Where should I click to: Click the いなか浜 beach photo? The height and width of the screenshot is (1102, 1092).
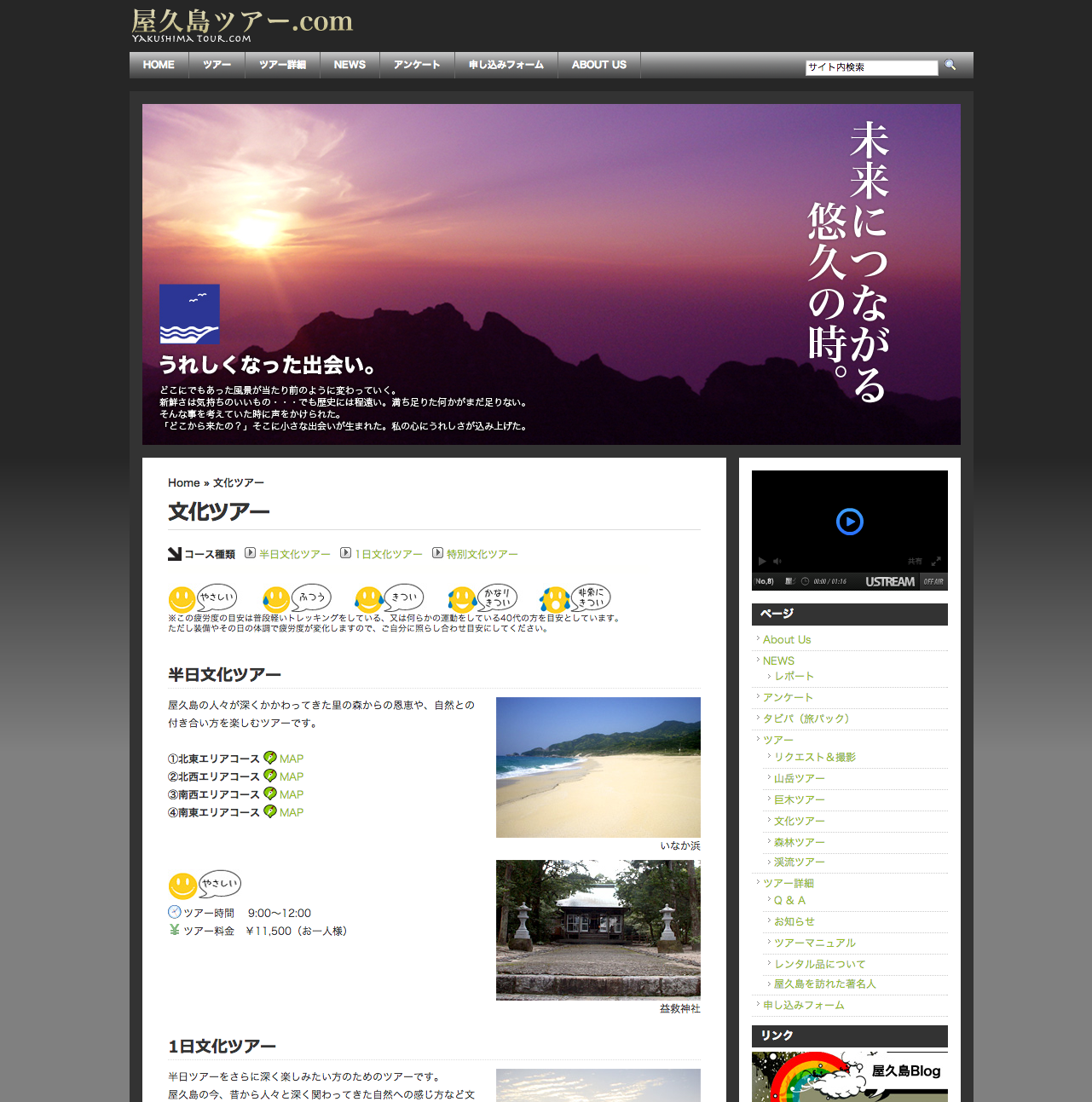(598, 767)
